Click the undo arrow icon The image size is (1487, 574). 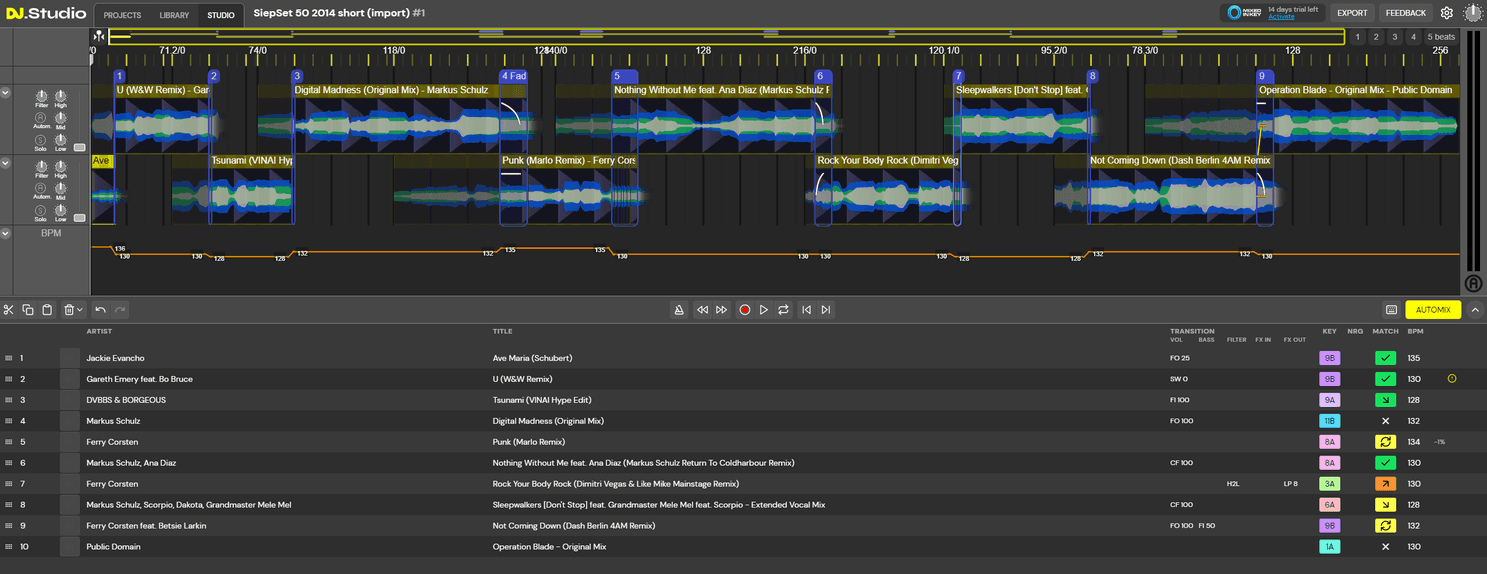[101, 310]
